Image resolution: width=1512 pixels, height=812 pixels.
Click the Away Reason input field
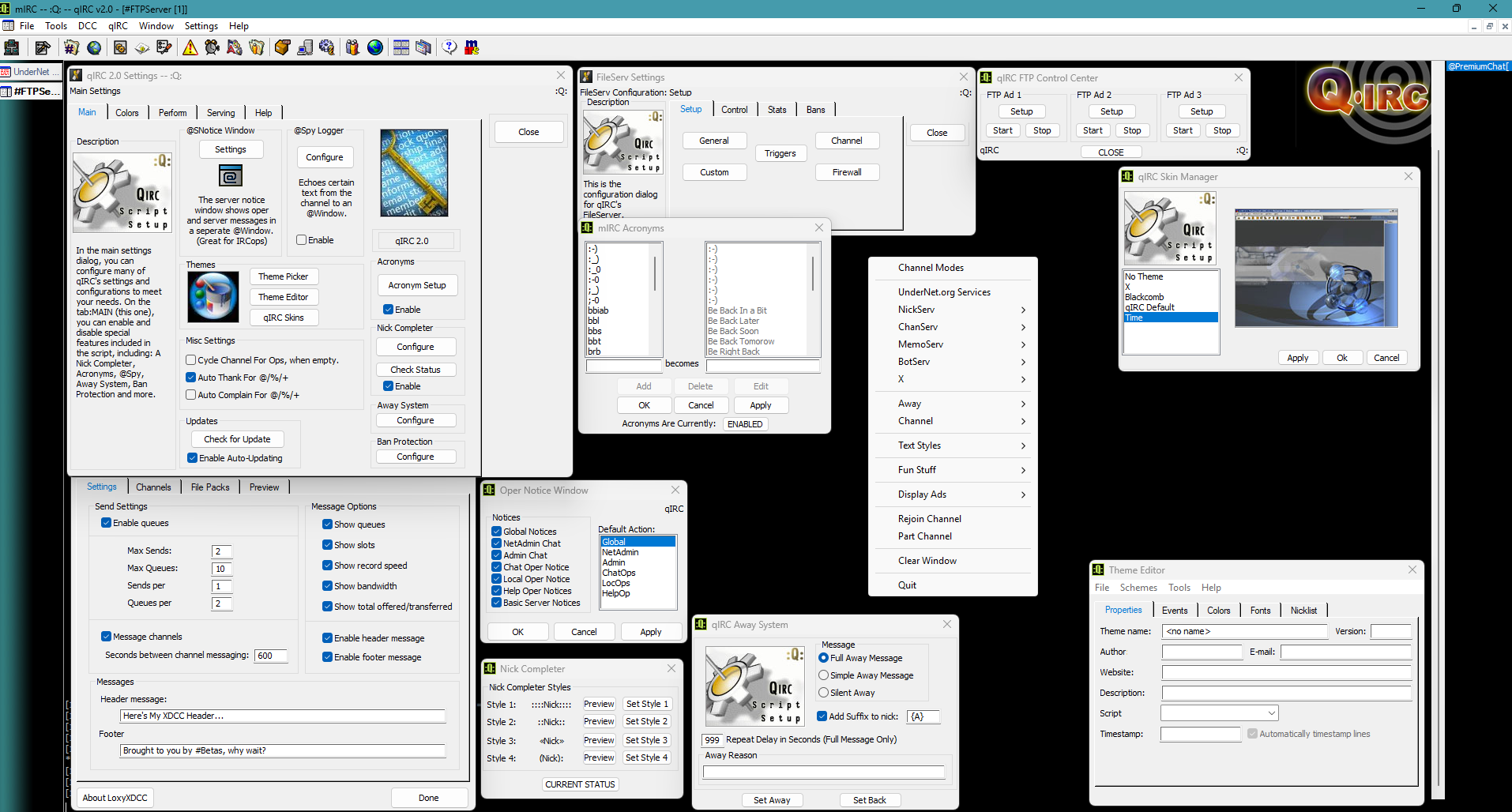(824, 772)
